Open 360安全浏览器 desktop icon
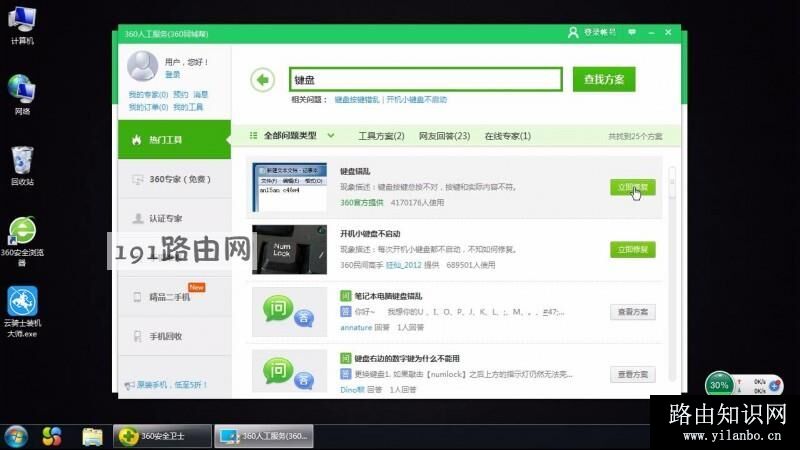Viewport: 800px width, 450px height. 22,241
